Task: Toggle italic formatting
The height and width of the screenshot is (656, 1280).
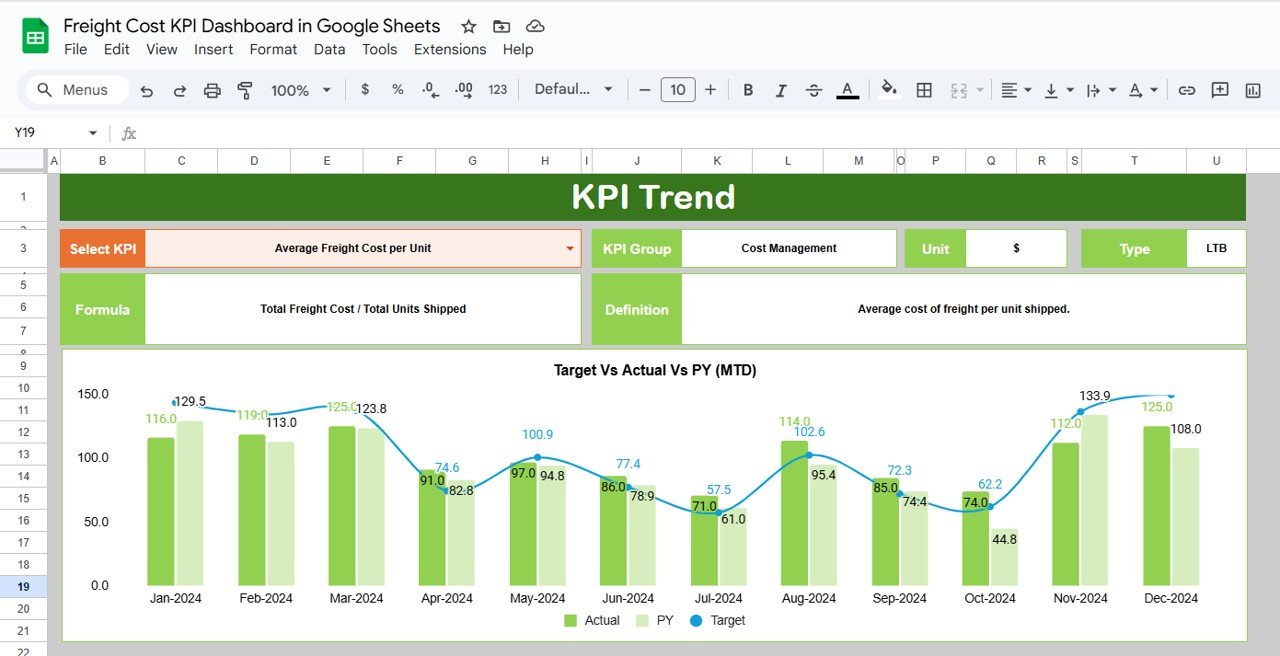Action: pyautogui.click(x=781, y=89)
